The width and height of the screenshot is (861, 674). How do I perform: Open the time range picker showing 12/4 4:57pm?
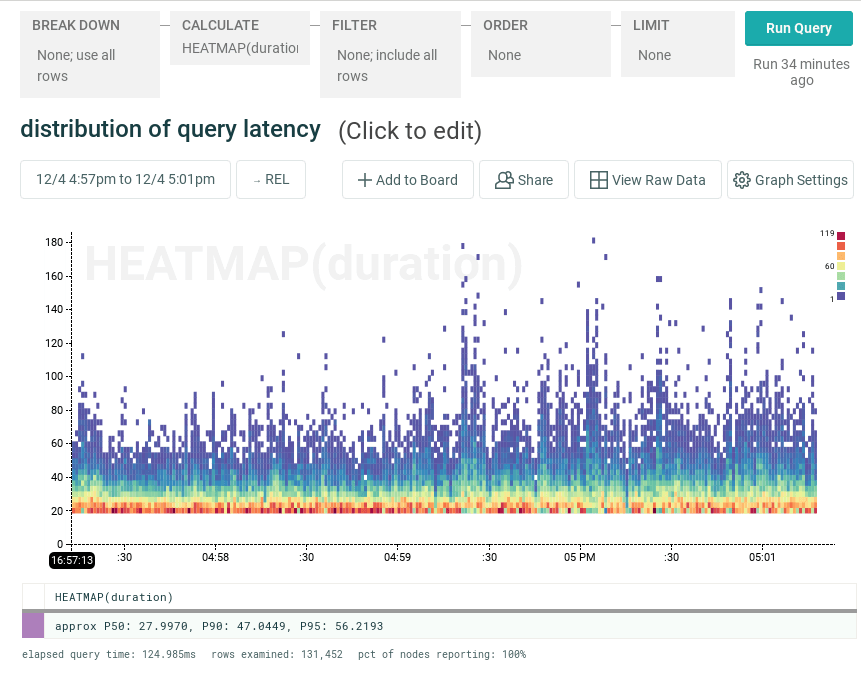pyautogui.click(x=125, y=180)
